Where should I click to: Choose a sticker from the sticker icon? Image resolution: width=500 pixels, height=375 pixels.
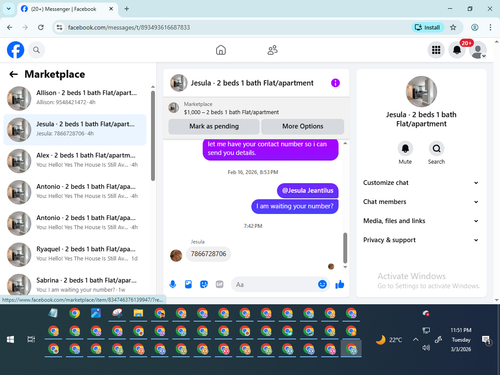(x=204, y=284)
